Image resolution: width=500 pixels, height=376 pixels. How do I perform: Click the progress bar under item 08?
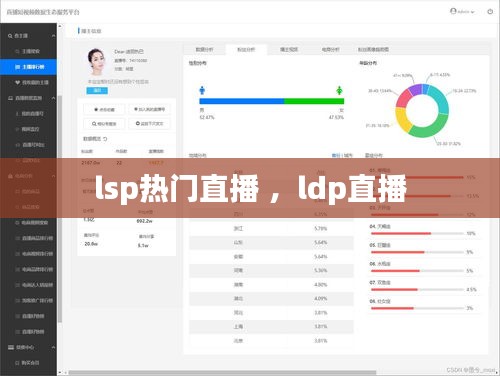click(417, 308)
